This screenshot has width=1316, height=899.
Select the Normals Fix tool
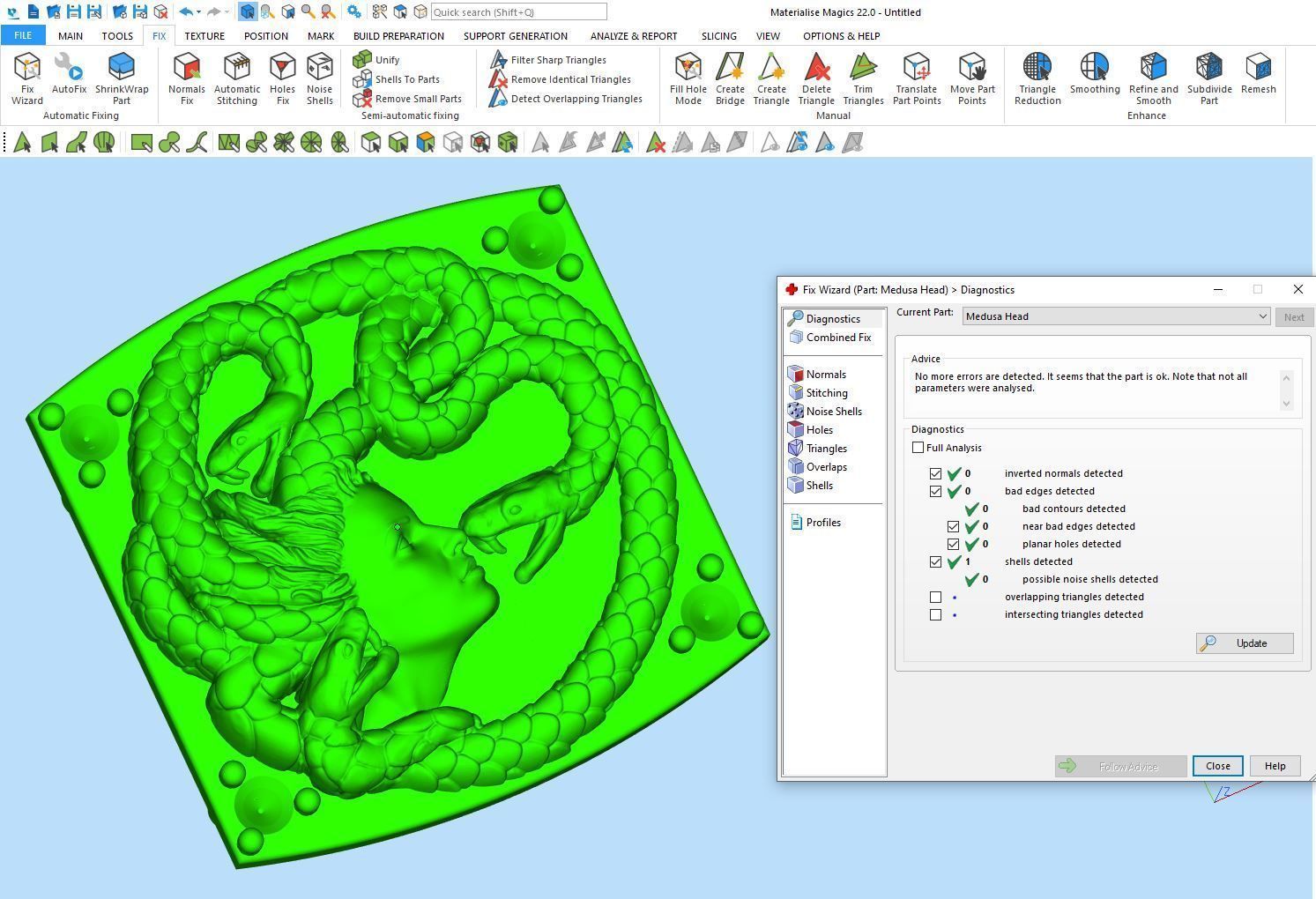187,79
